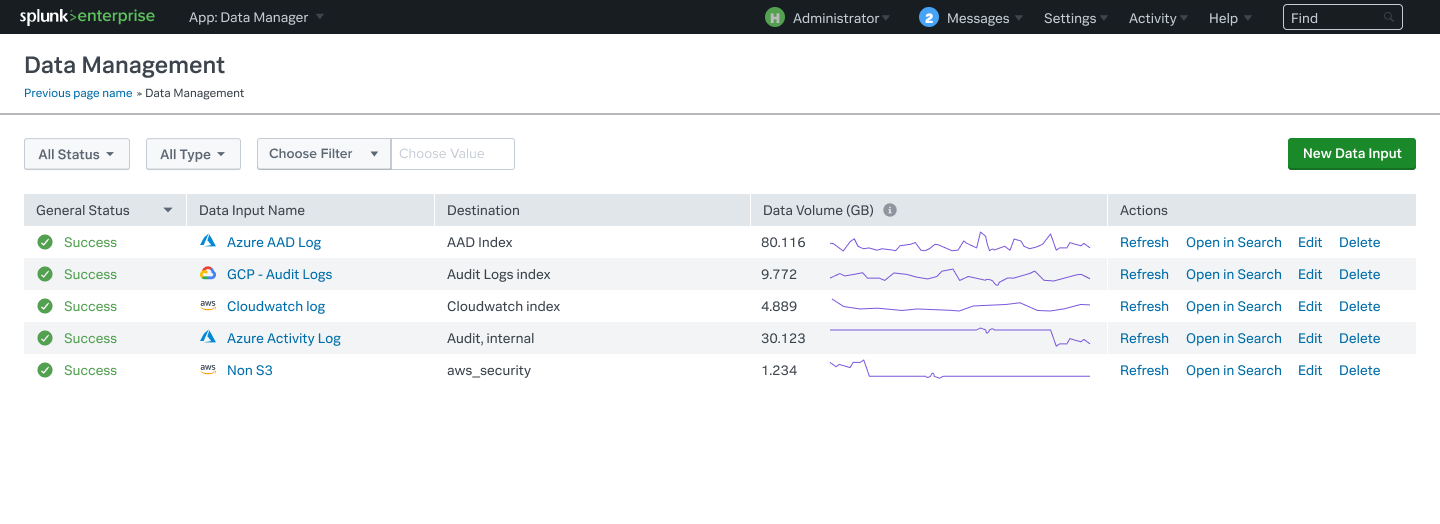Click the blue Messages count badge
The height and width of the screenshot is (524, 1440).
coord(929,17)
